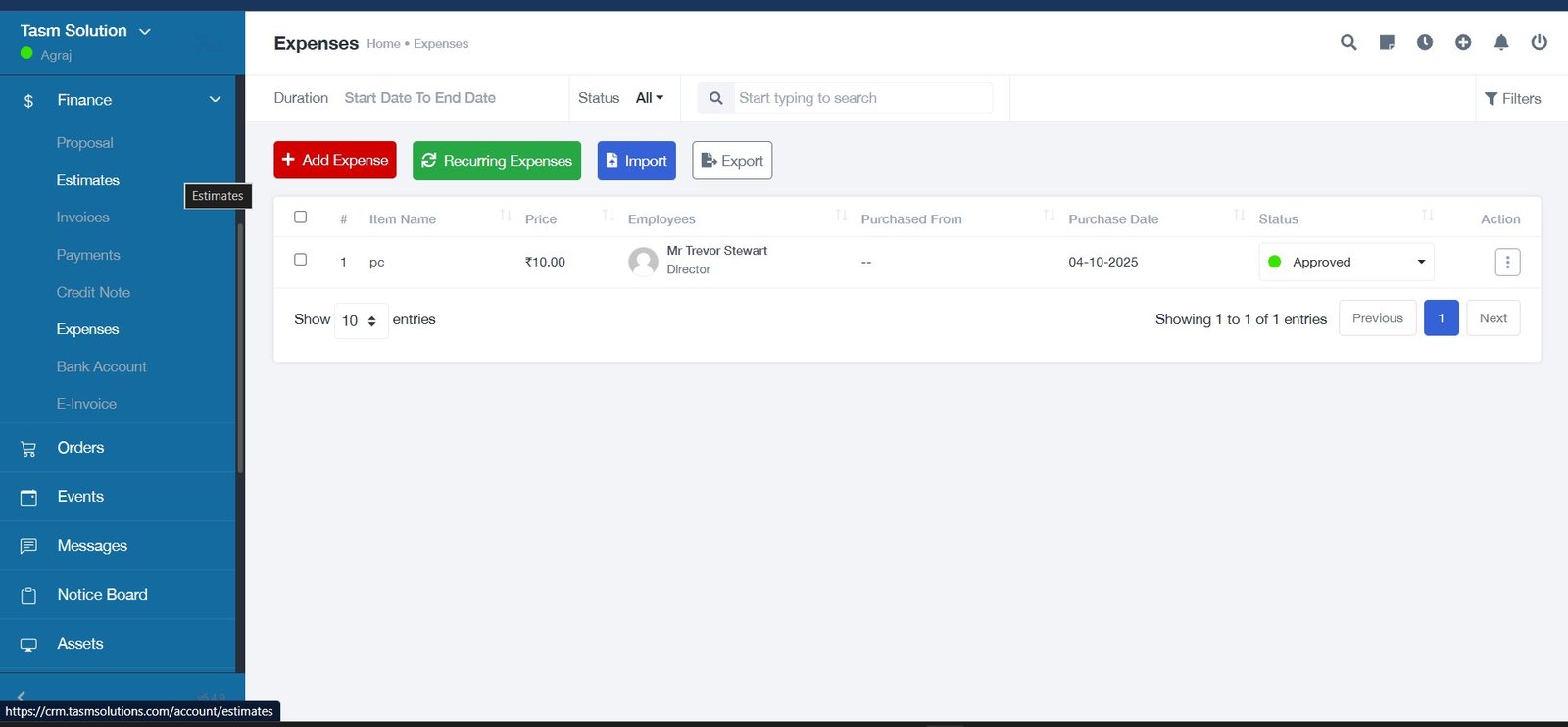Sort by Status column arrows
Screen dimensions: 1568x727
point(1428,216)
